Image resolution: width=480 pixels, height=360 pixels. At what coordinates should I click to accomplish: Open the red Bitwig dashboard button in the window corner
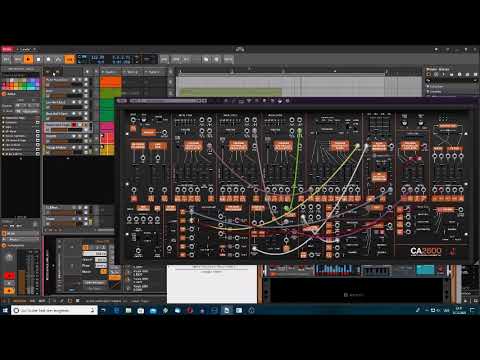7,49
